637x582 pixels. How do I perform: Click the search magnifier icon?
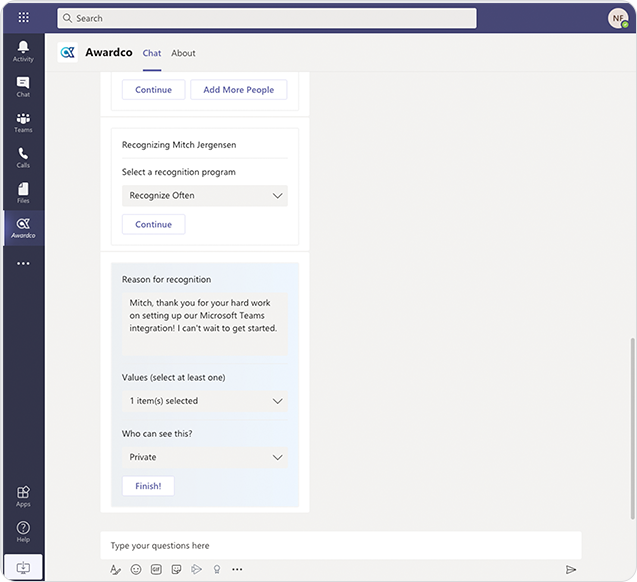[x=67, y=18]
